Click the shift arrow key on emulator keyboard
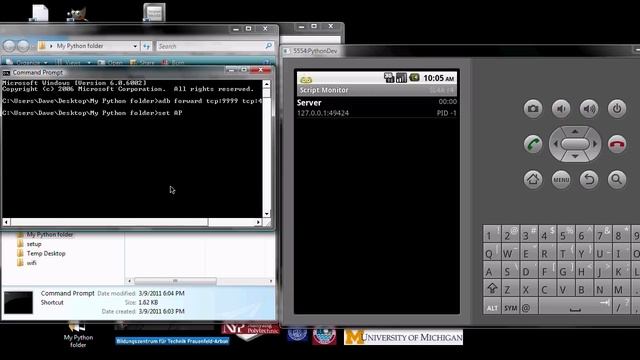The height and width of the screenshot is (360, 640). (492, 289)
